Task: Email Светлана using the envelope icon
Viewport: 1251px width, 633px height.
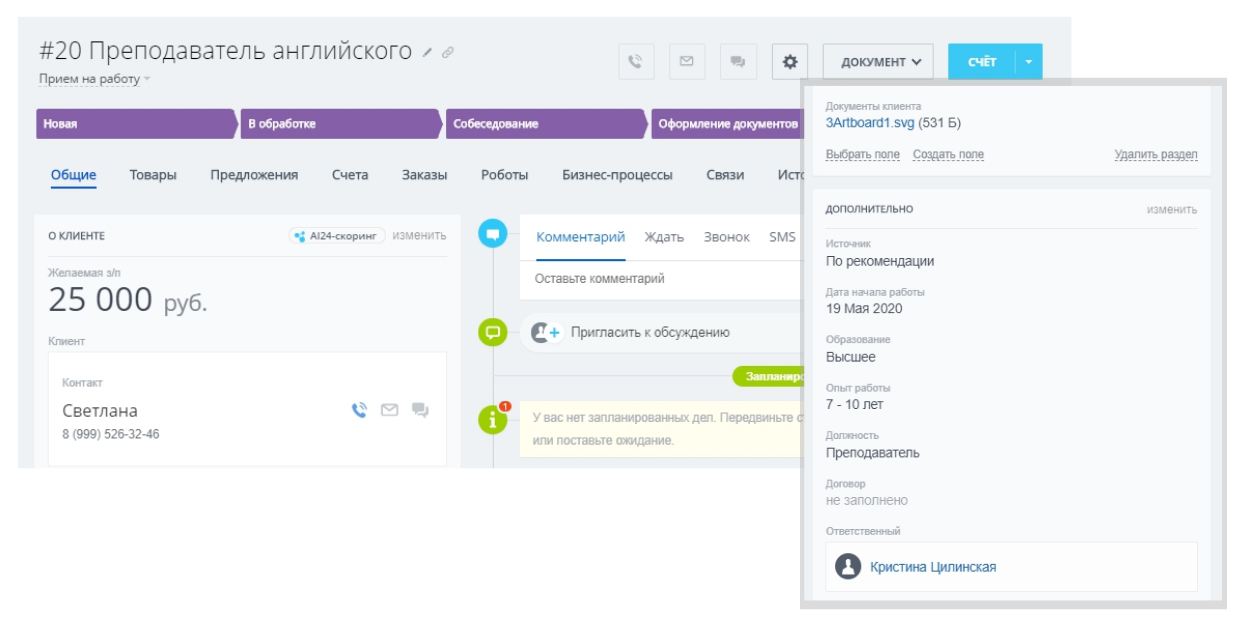Action: click(390, 410)
